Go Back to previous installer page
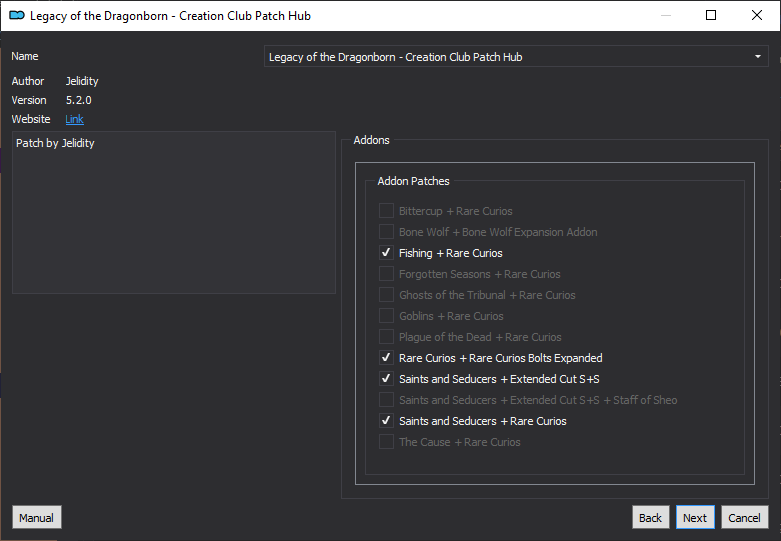781x541 pixels. (650, 518)
